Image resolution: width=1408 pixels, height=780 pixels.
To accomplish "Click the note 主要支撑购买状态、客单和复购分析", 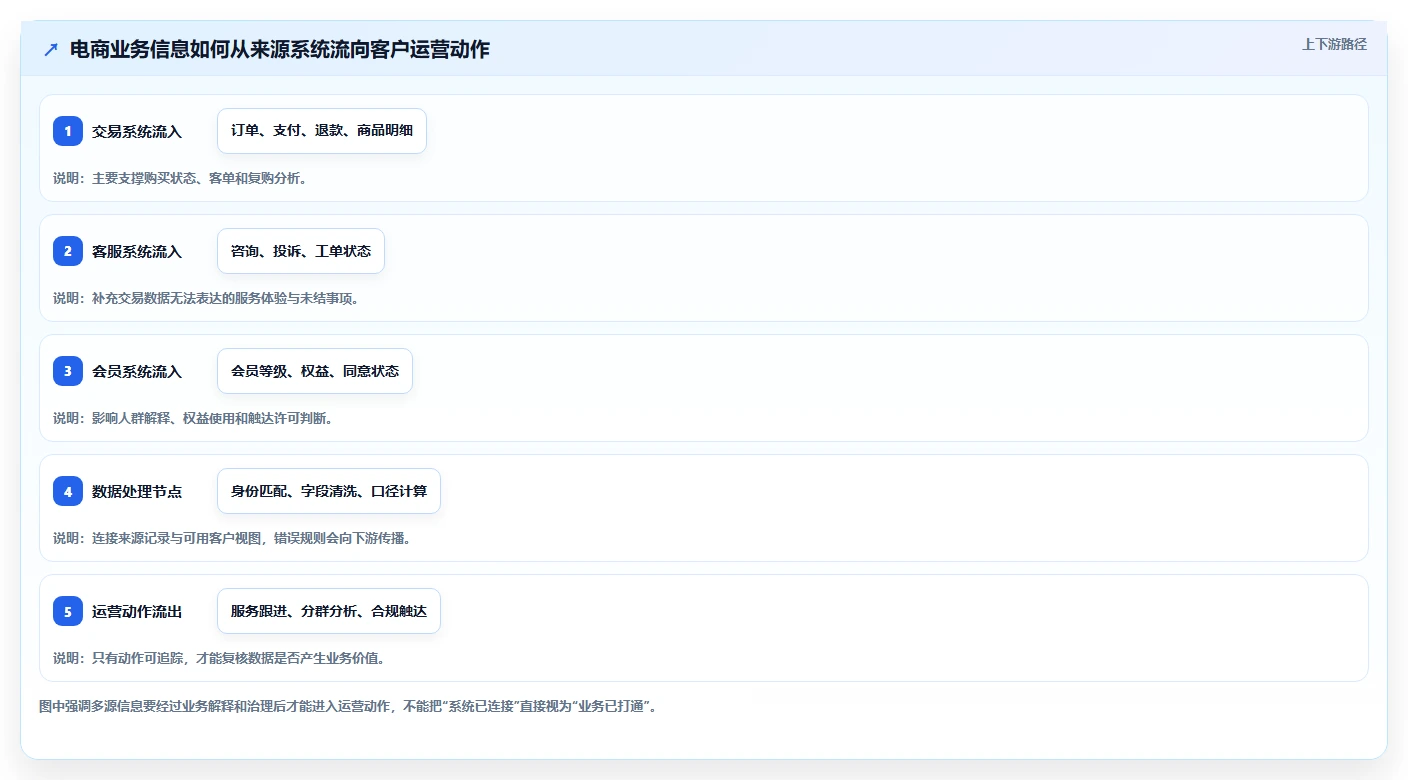I will tap(180, 178).
